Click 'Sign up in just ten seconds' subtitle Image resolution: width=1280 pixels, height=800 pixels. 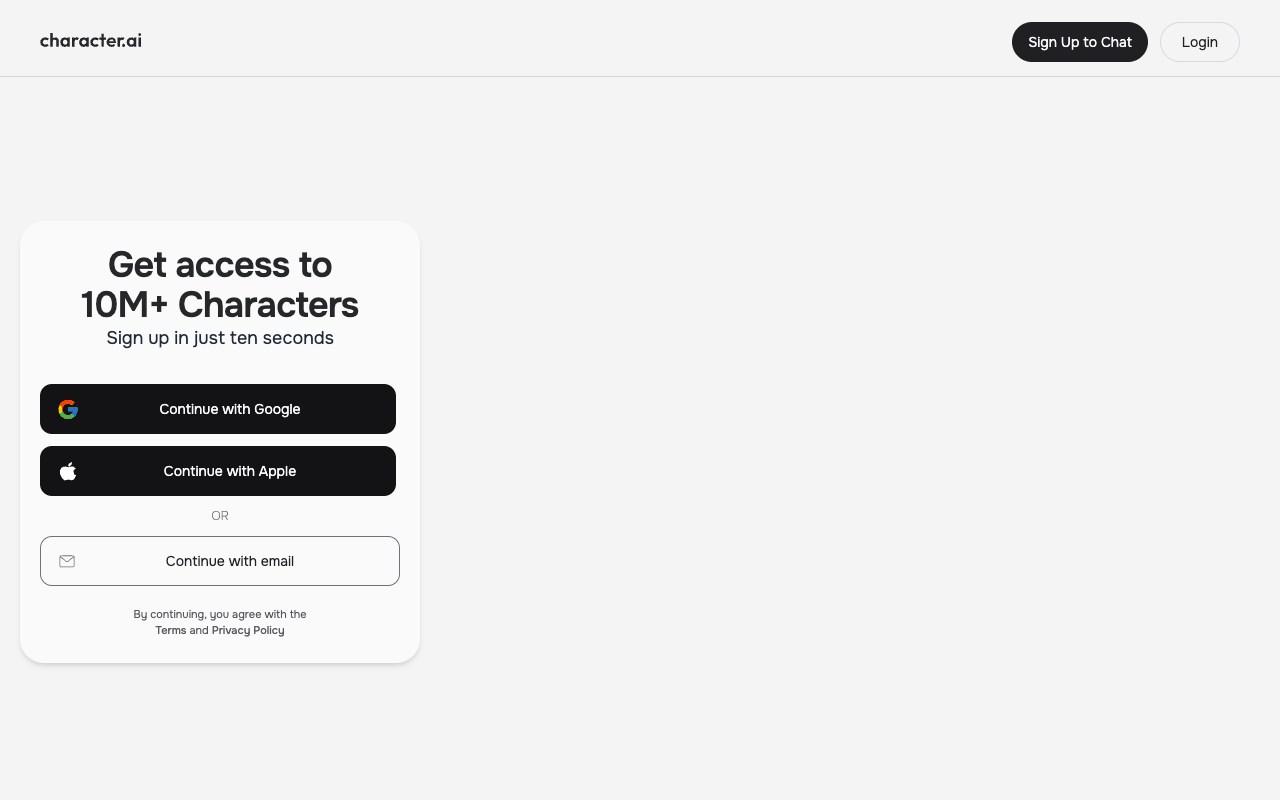(220, 338)
